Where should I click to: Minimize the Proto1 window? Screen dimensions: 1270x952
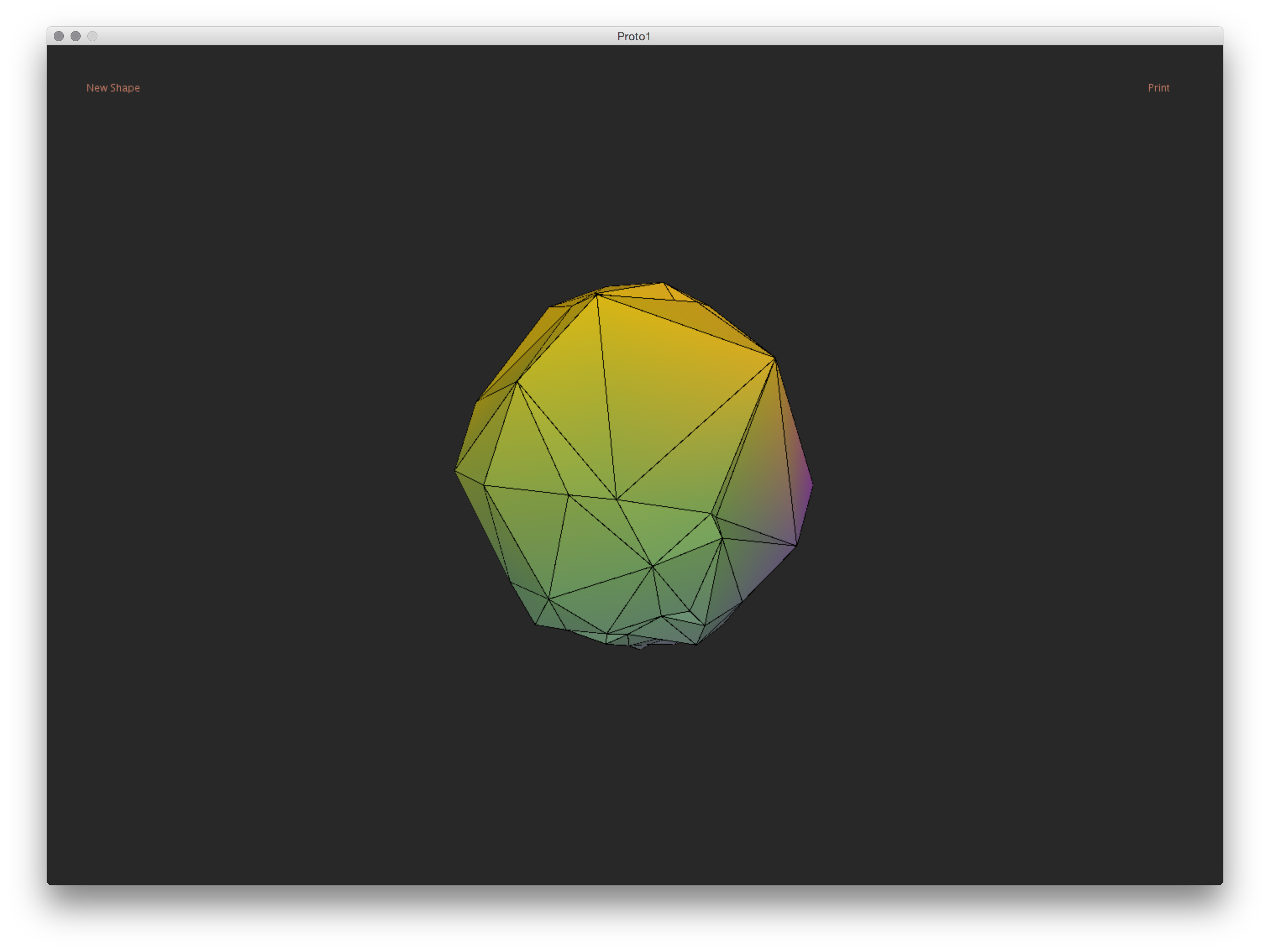pos(75,36)
